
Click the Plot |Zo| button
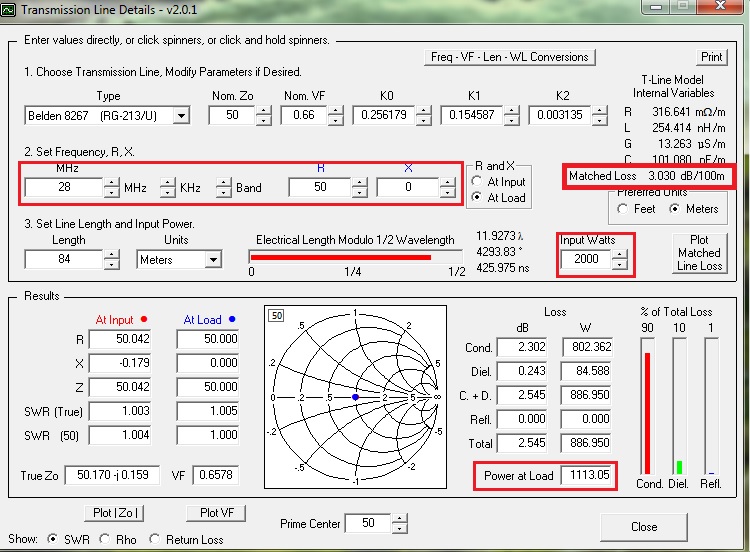(x=114, y=513)
